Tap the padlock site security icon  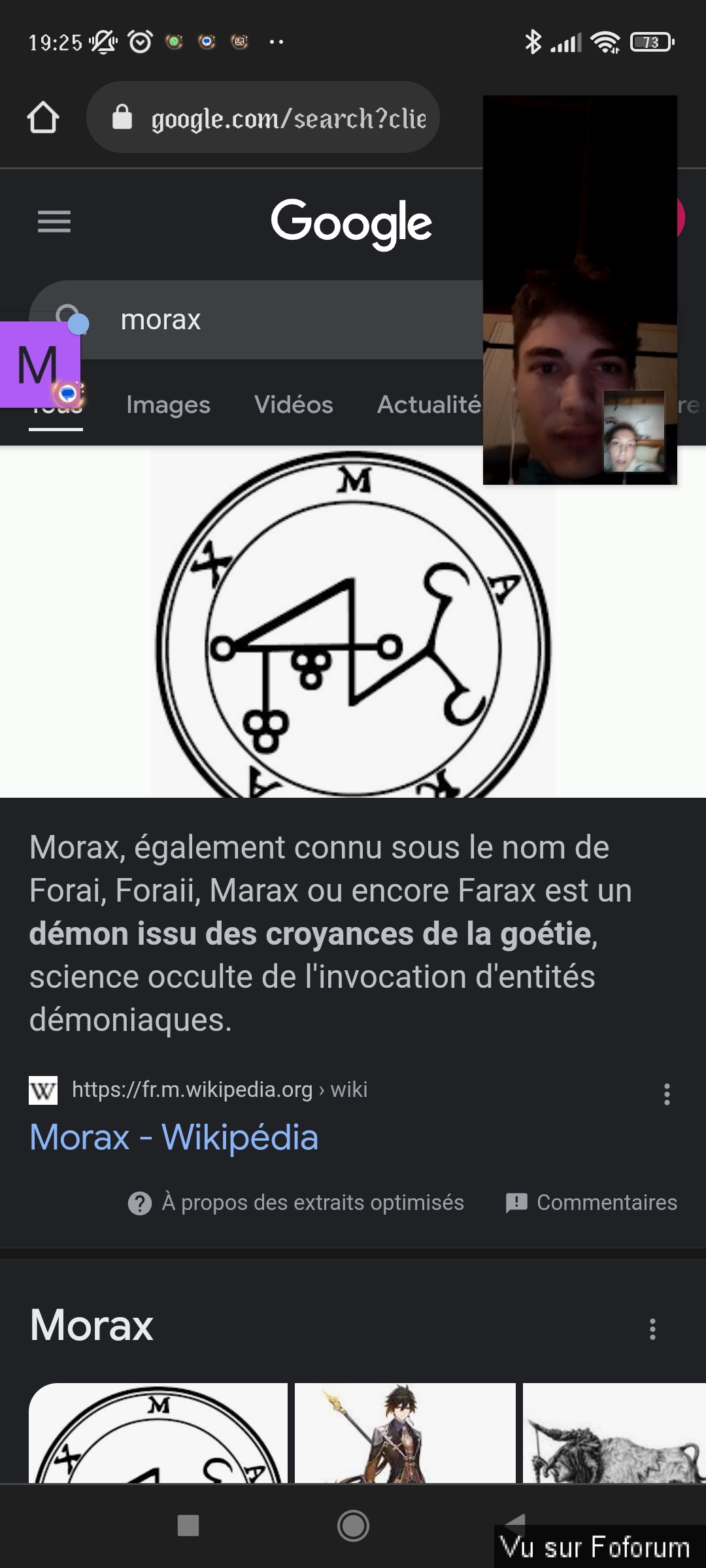click(x=122, y=118)
